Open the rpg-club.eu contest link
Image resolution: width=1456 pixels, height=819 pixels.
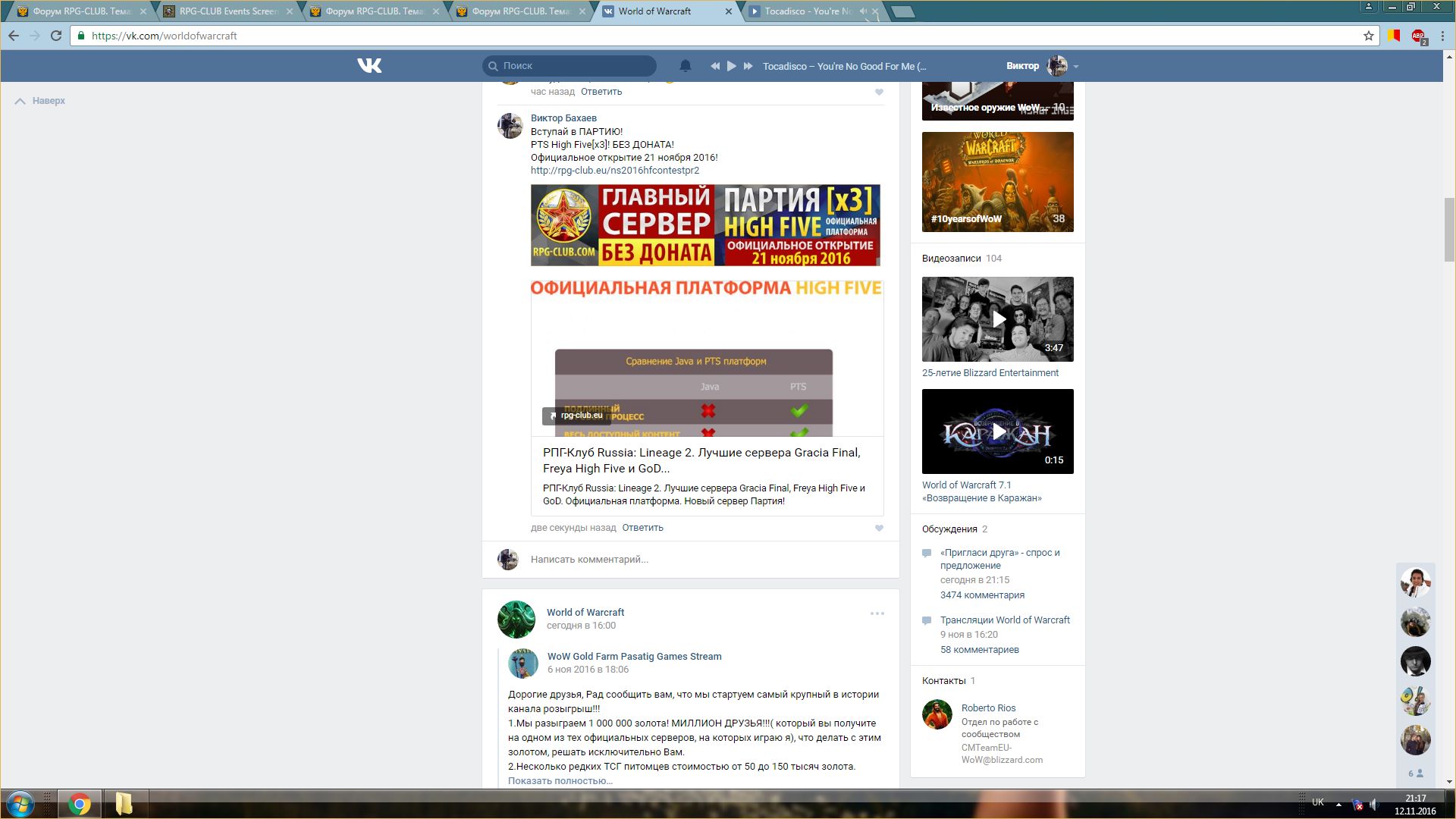(614, 171)
